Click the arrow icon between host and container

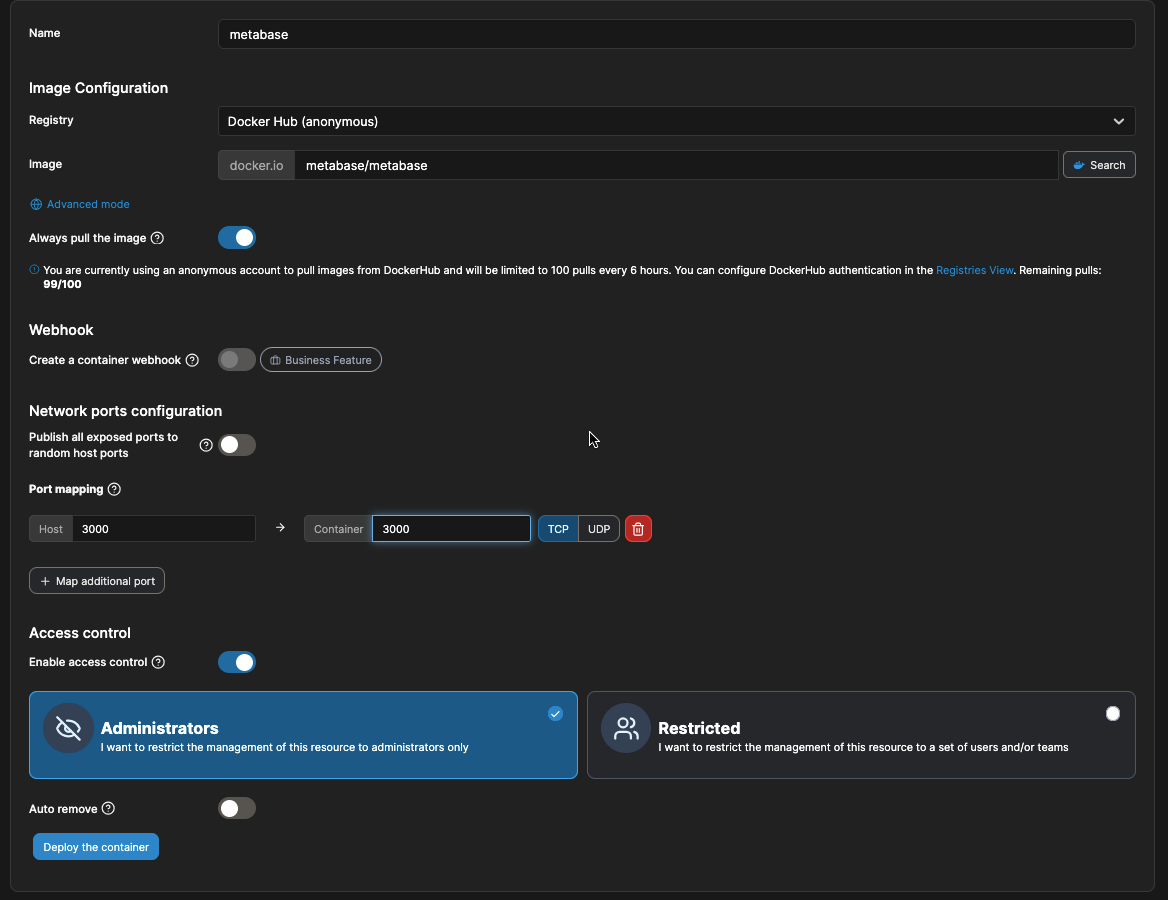280,527
